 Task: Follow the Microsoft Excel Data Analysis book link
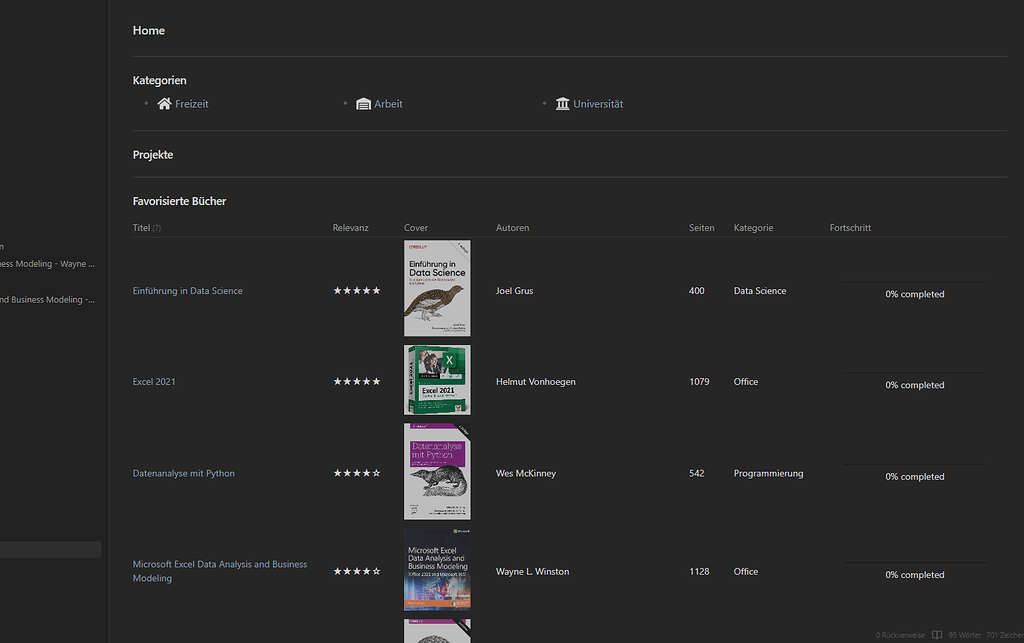(219, 564)
